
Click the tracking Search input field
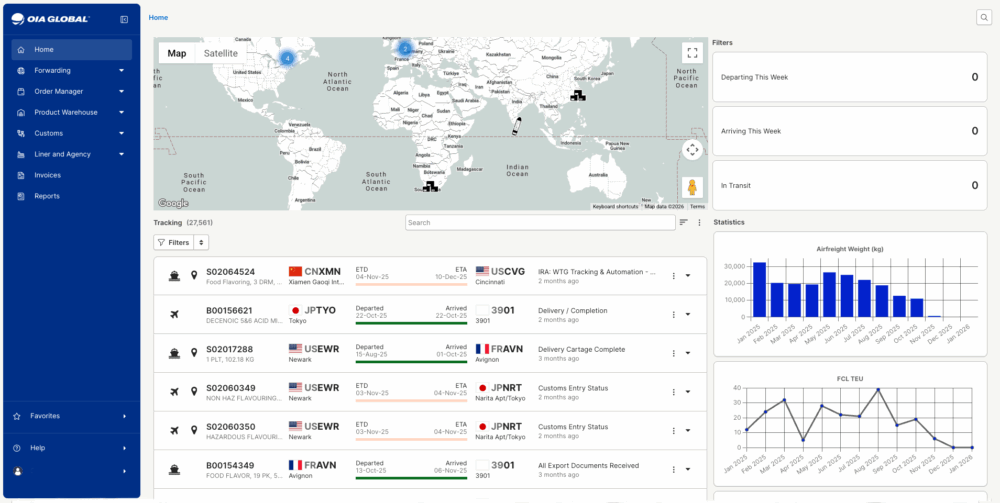coord(538,222)
